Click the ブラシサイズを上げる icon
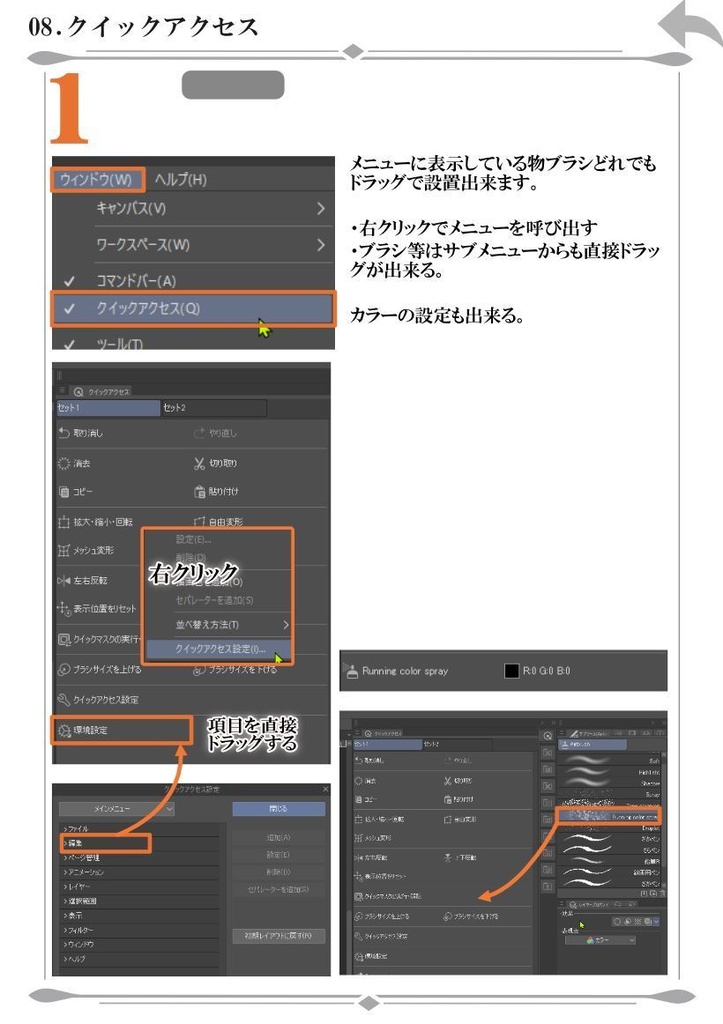Image resolution: width=723 pixels, height=1024 pixels. point(64,669)
